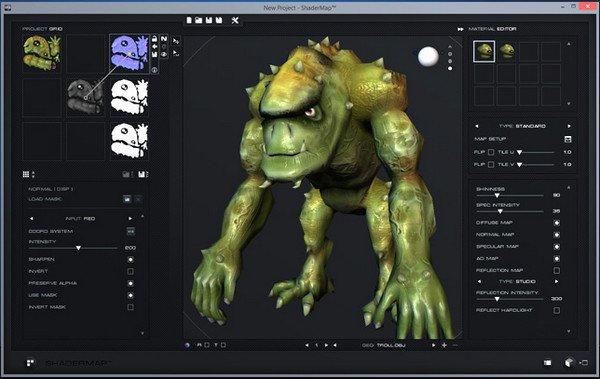Click the grid size up-down stepper arrows
Image resolution: width=600 pixels, height=379 pixels.
33,175
